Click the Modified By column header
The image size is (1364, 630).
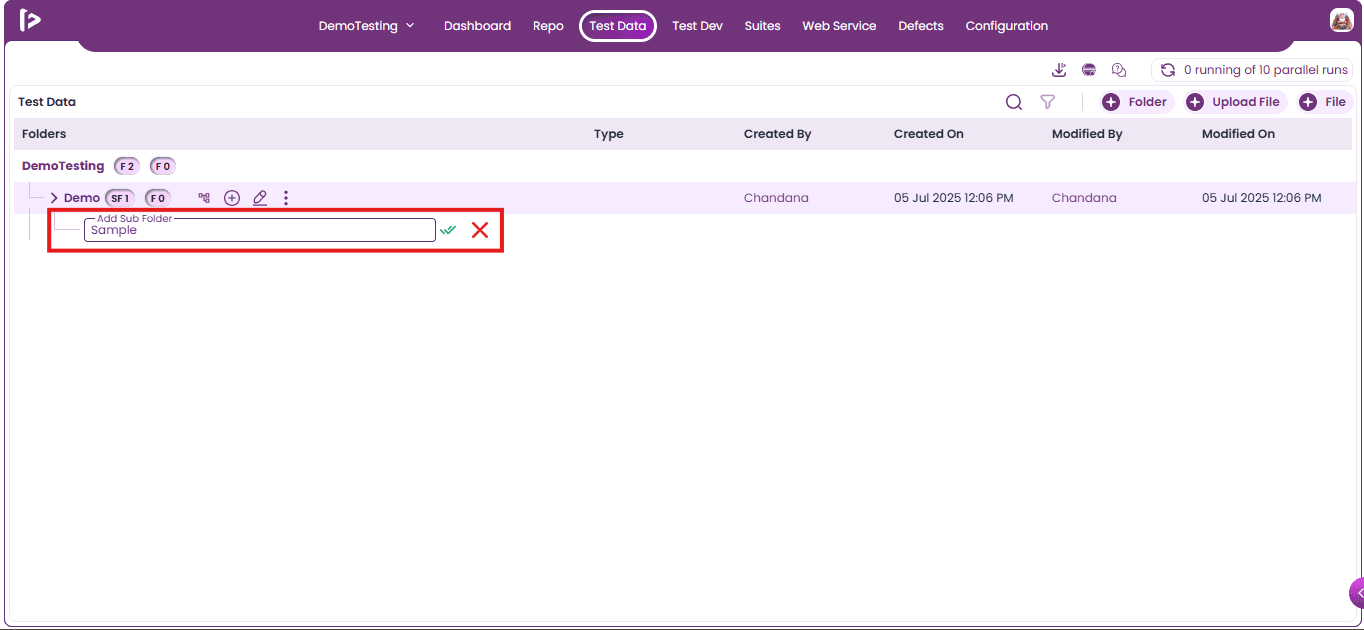click(x=1087, y=134)
